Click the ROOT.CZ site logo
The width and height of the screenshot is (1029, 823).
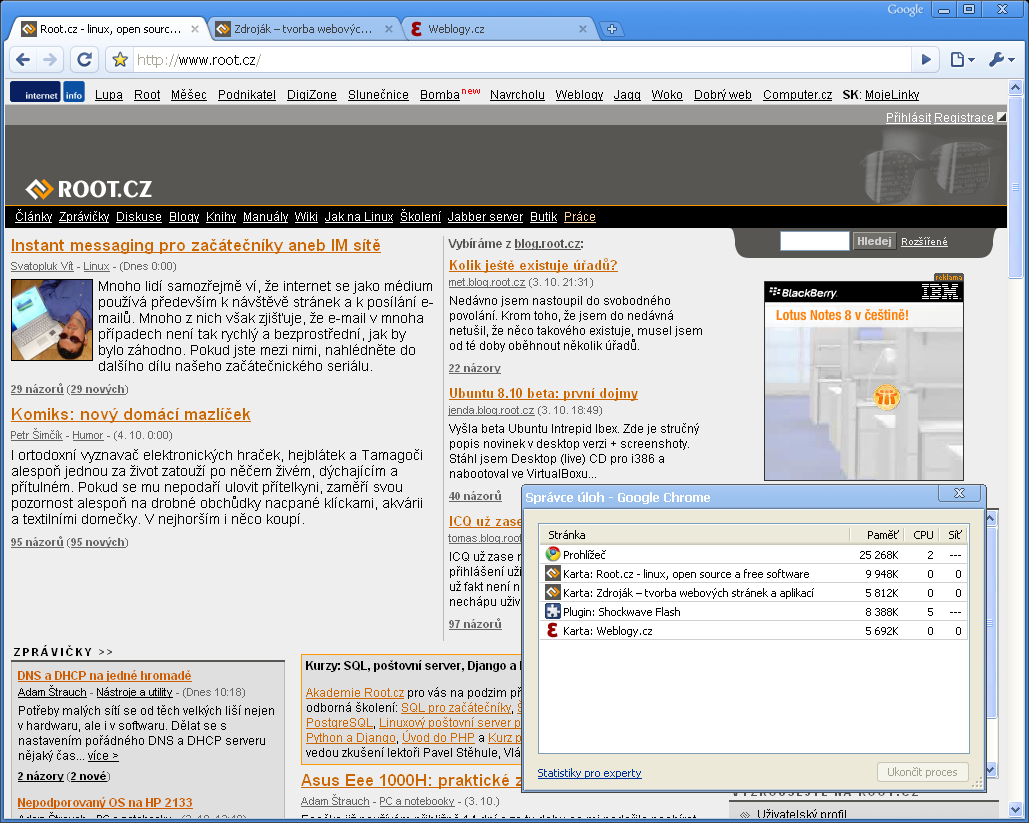89,189
